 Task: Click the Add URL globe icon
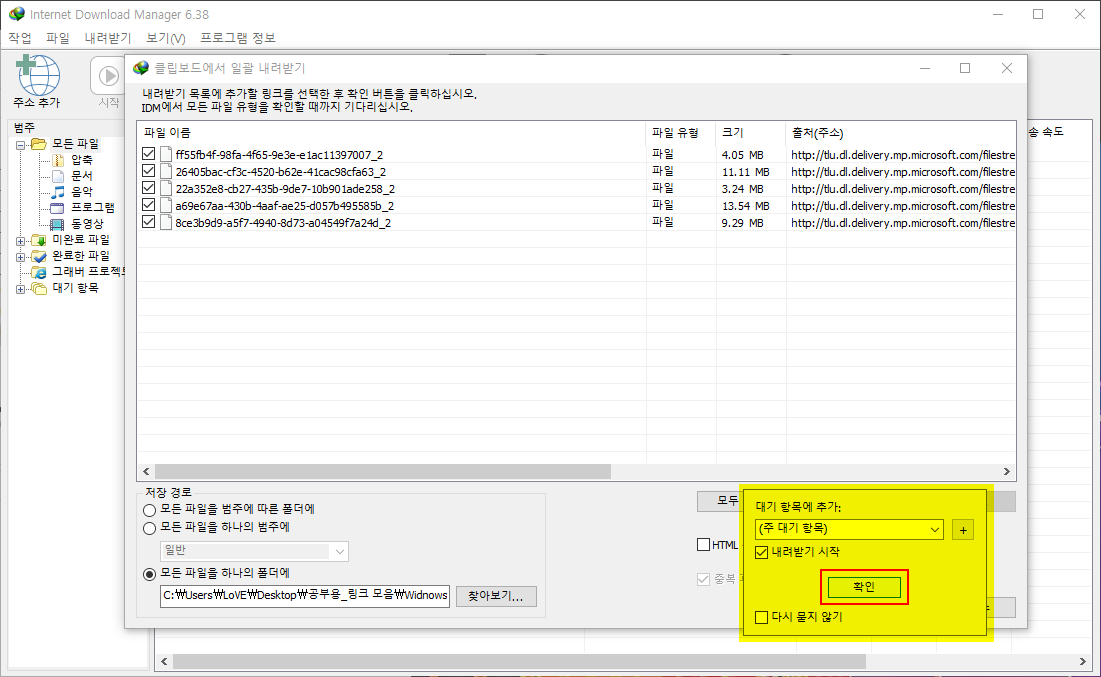coord(38,74)
